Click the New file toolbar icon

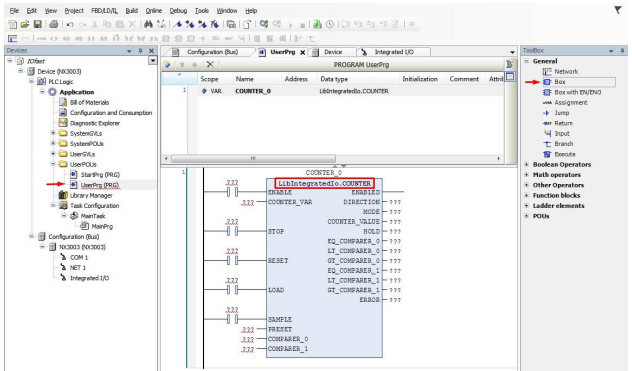pyautogui.click(x=12, y=25)
